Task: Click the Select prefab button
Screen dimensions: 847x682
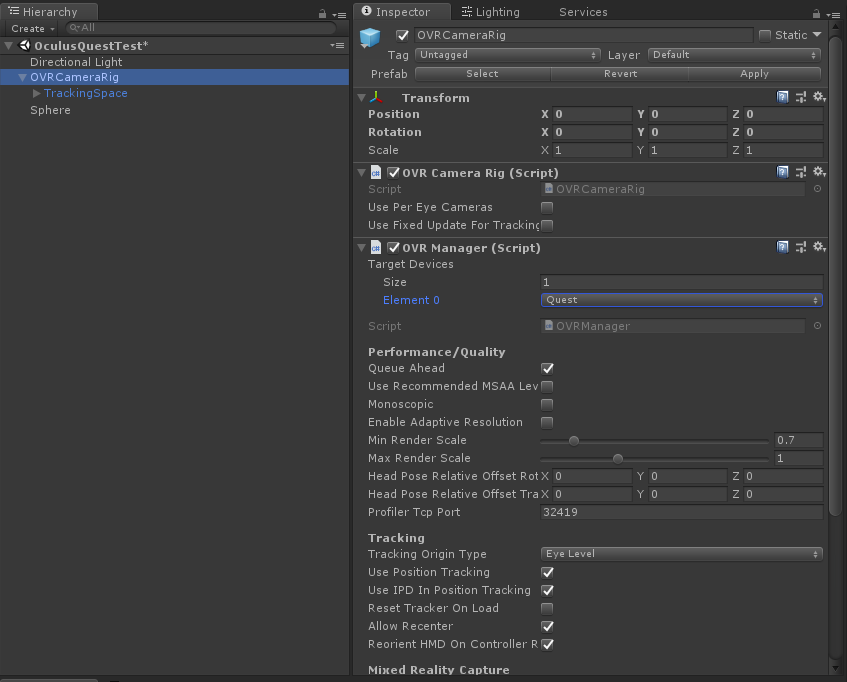Action: coord(481,73)
